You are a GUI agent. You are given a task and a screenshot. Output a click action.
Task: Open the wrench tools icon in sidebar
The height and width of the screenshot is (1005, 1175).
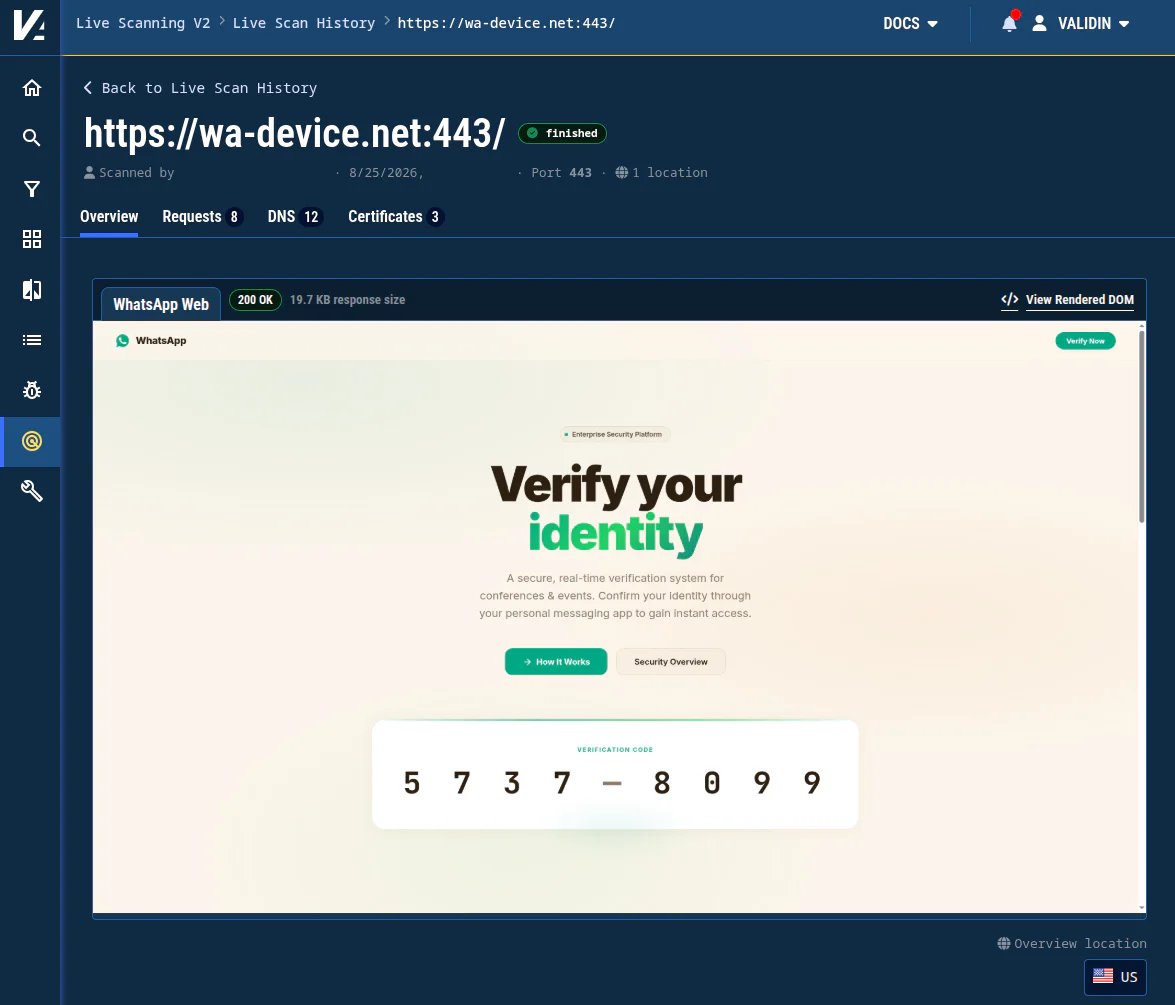[x=31, y=491]
